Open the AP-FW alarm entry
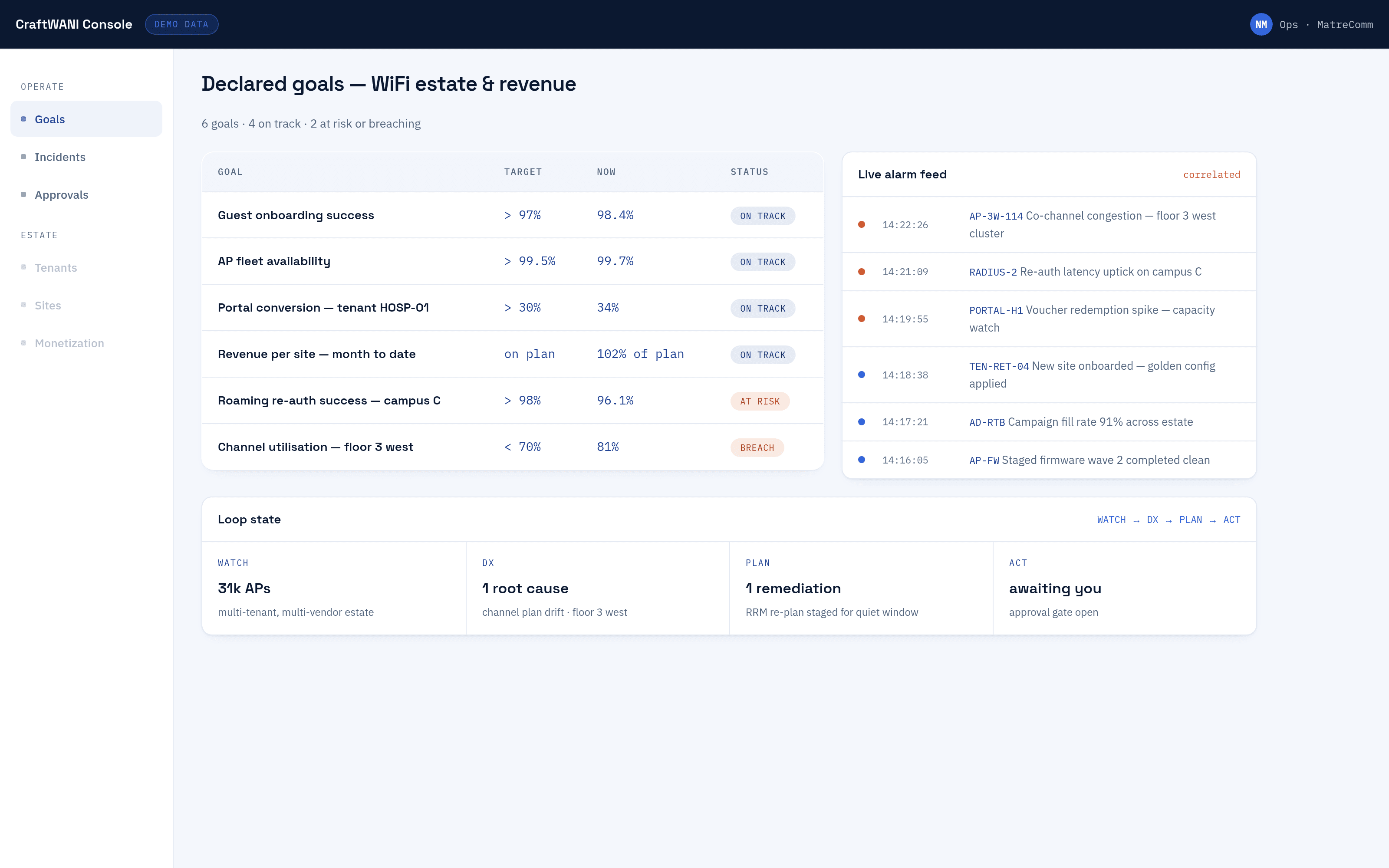 (1049, 460)
